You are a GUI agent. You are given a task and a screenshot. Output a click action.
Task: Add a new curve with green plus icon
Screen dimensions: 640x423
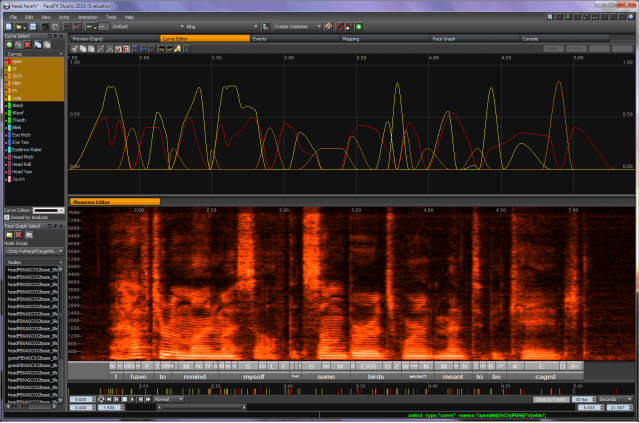point(9,45)
